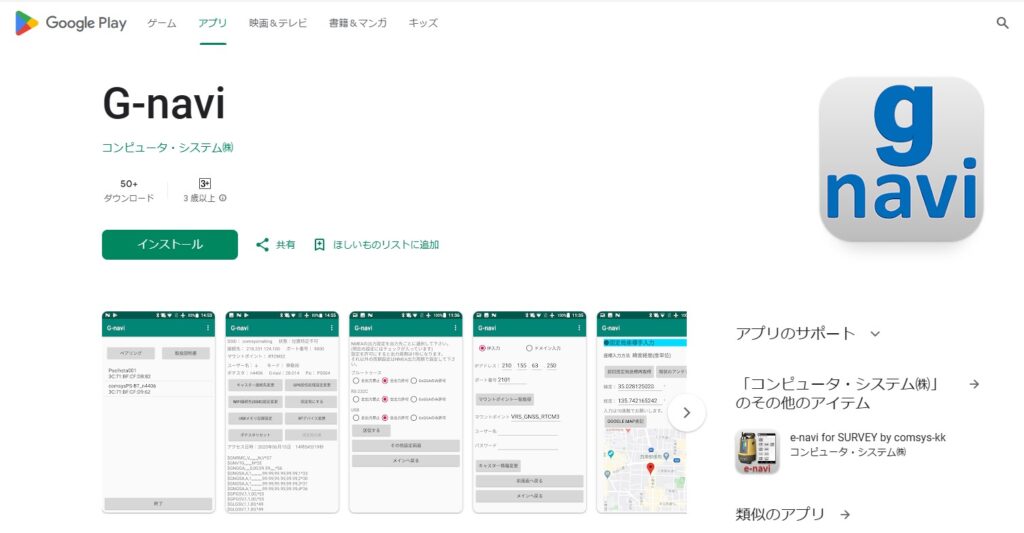Open other items by コンピュータ・システム㈱ arrow
The width and height of the screenshot is (1024, 533).
[x=973, y=384]
